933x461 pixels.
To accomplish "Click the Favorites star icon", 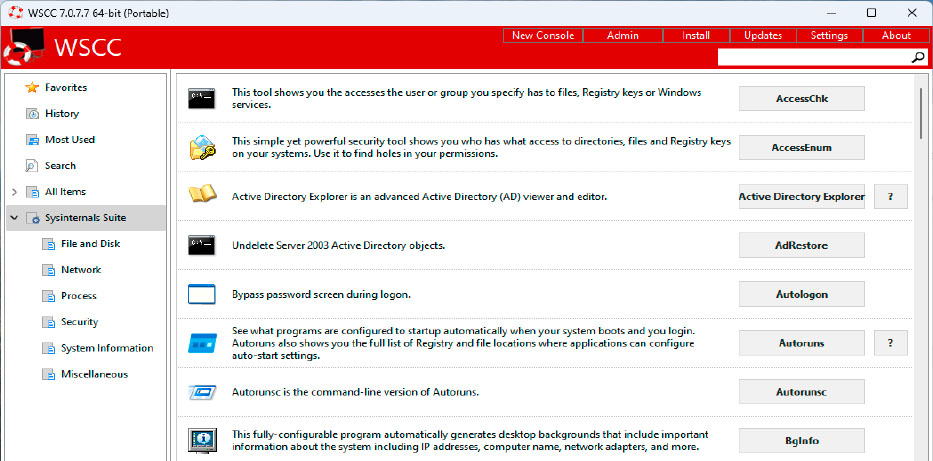I will (x=32, y=87).
